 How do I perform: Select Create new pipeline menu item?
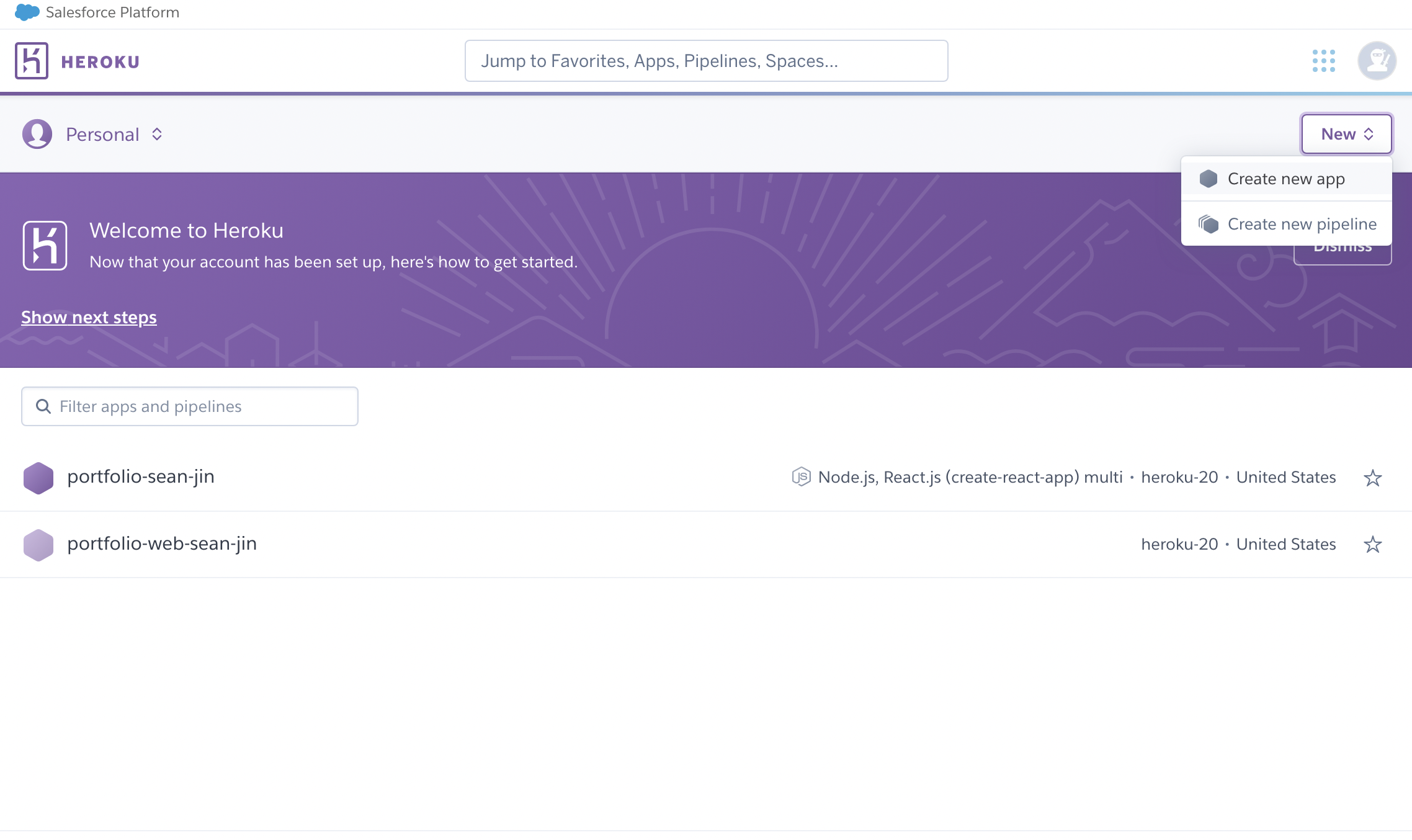(x=1302, y=224)
